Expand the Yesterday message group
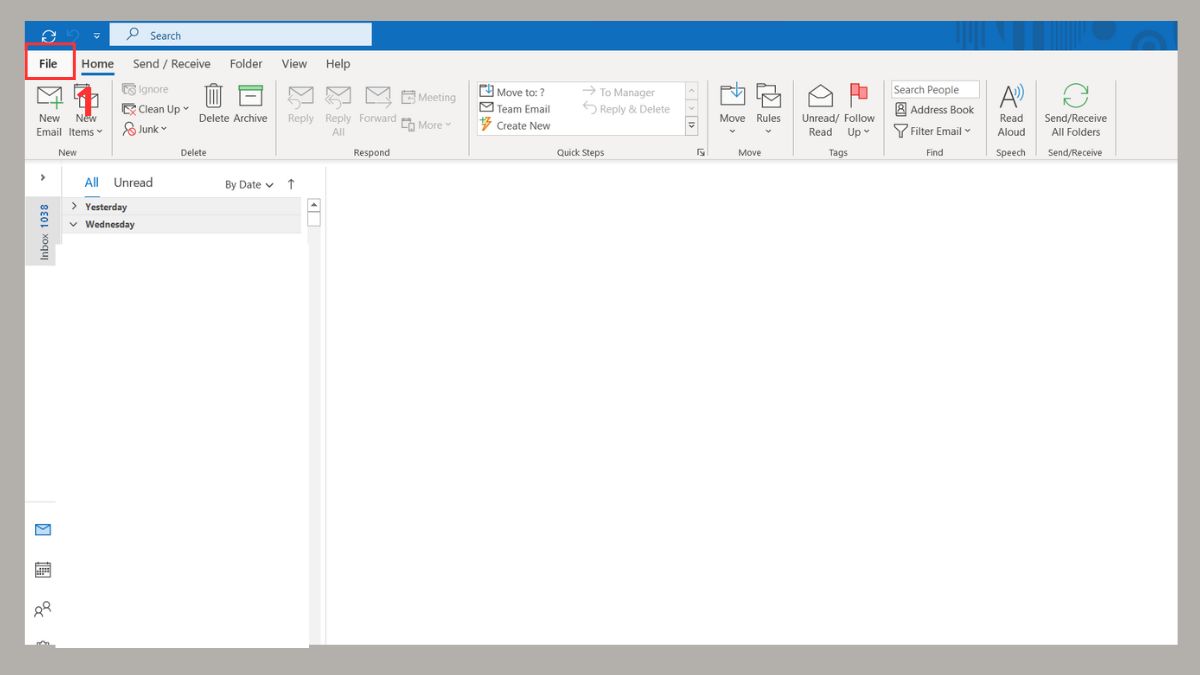The height and width of the screenshot is (675, 1200). [74, 207]
